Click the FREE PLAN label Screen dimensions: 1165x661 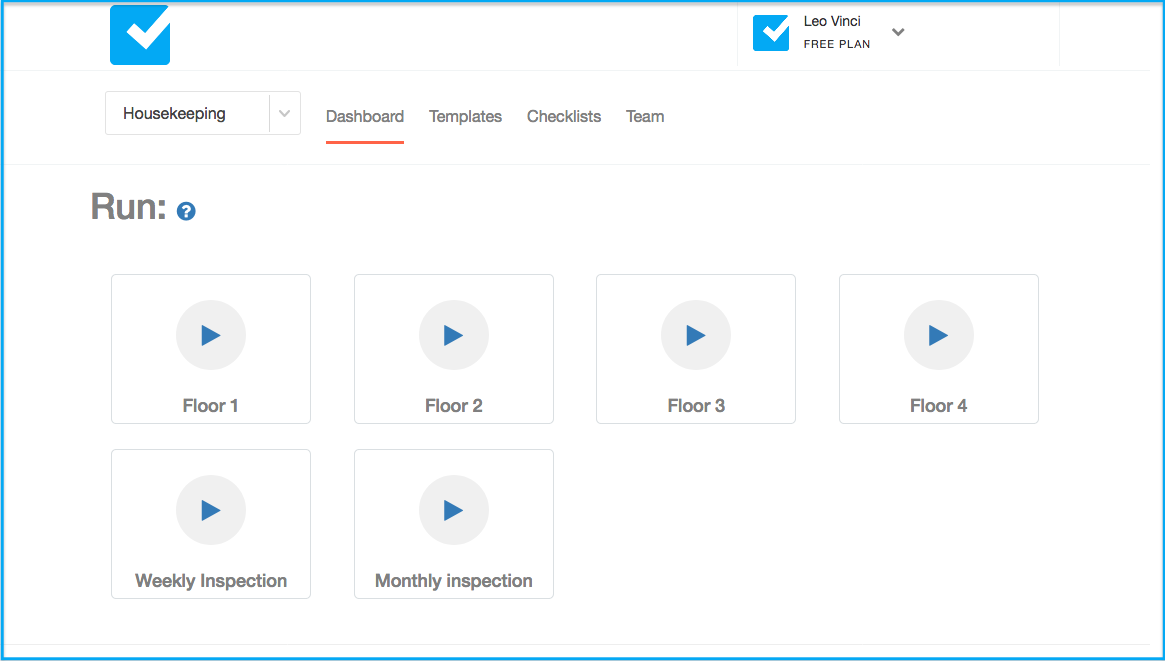coord(837,44)
